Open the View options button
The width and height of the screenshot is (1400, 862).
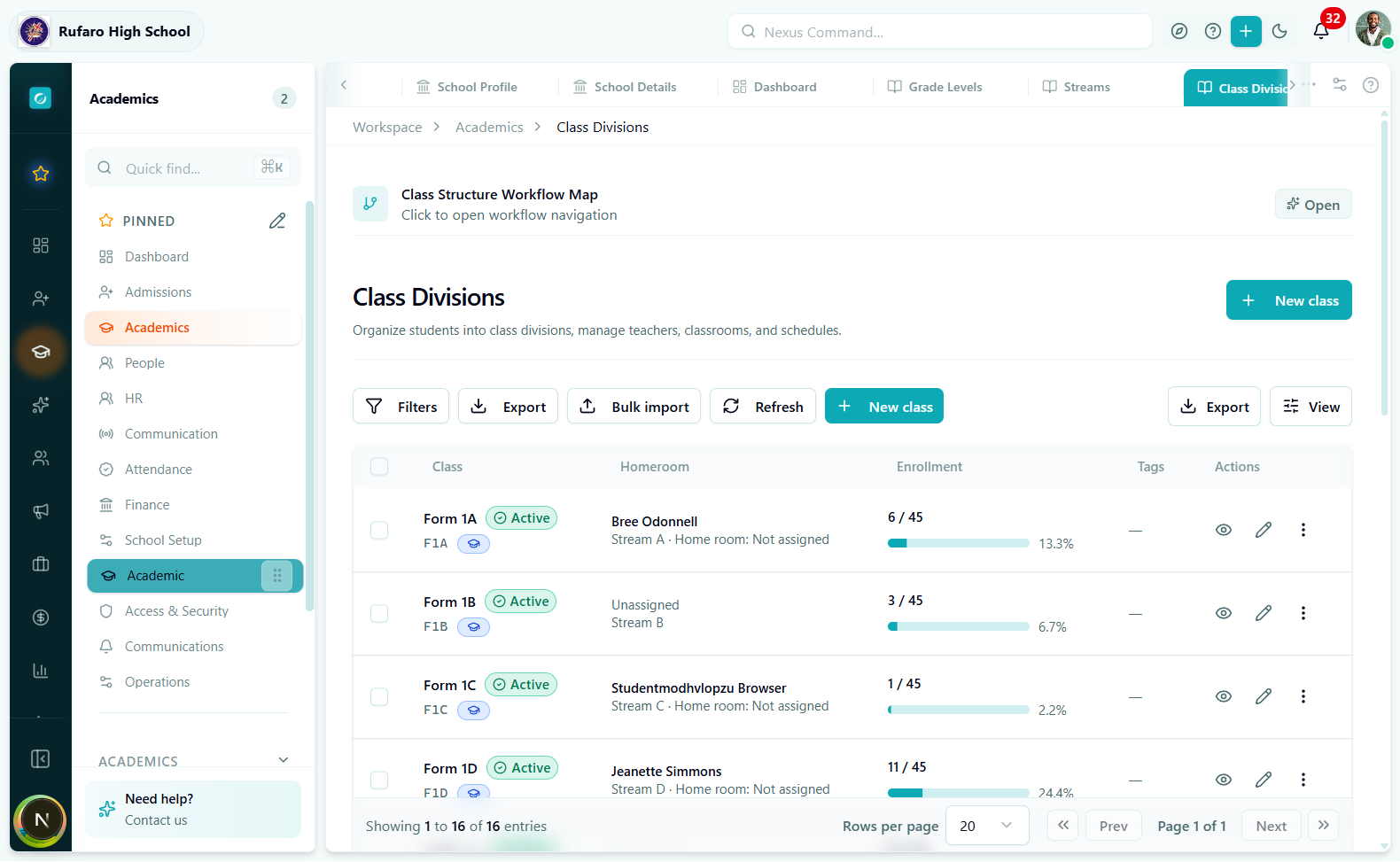coord(1311,407)
